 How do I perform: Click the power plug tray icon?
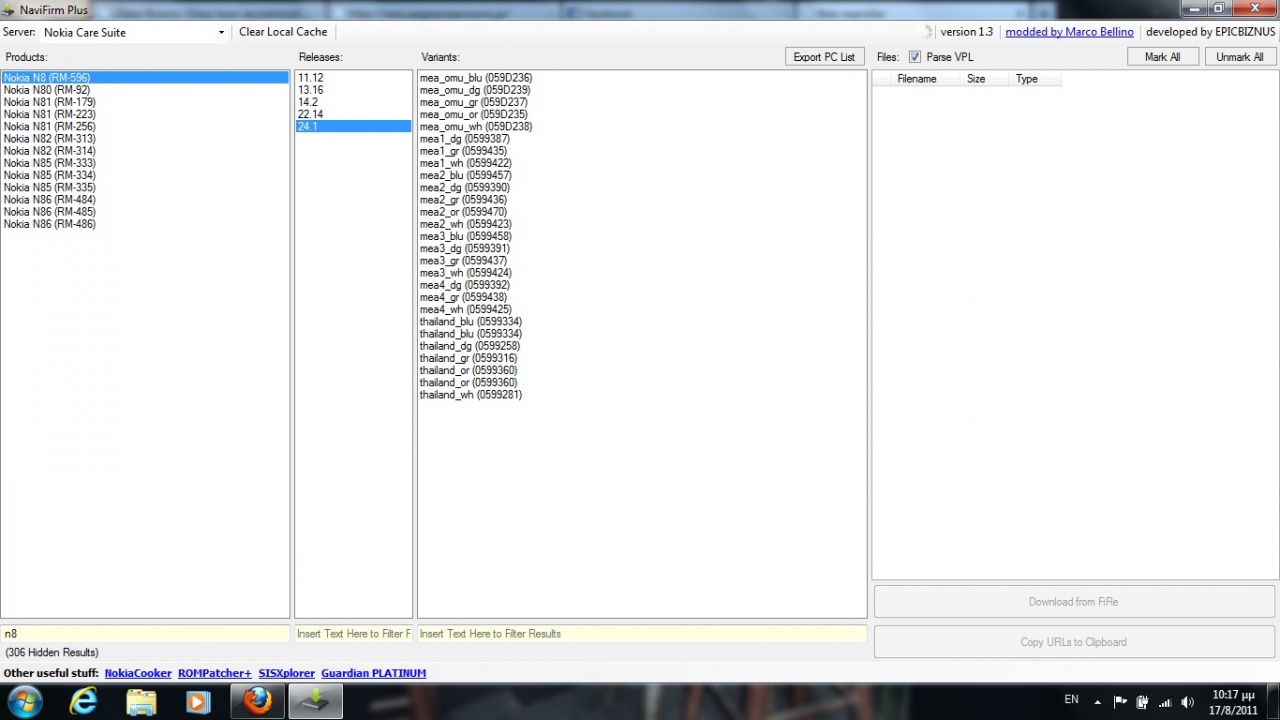point(1143,702)
